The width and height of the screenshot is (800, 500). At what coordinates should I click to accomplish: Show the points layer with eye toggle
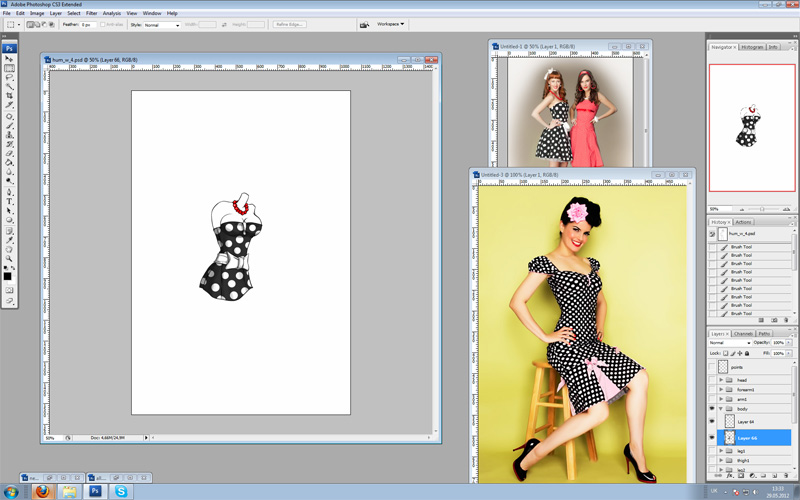point(713,367)
